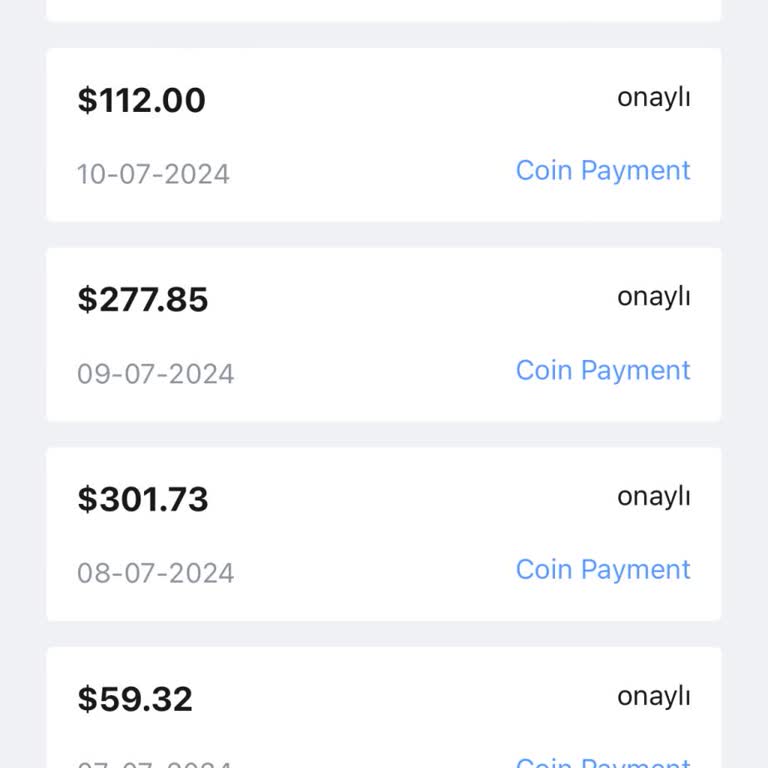Click the 08-07-2024 date label
This screenshot has height=768, width=768.
155,573
